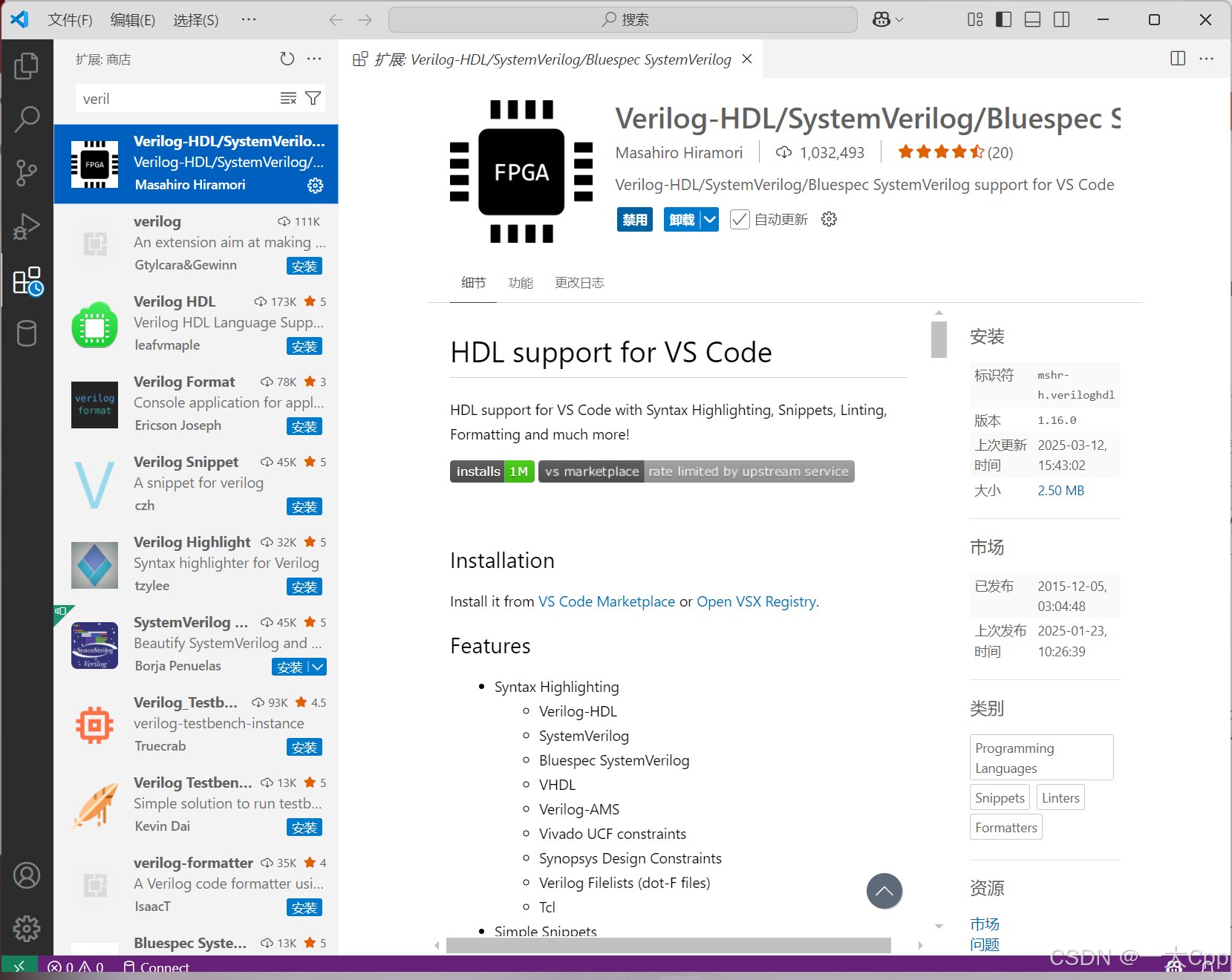Viewport: 1232px width, 980px height.
Task: Refresh the extensions marketplace list
Action: click(287, 59)
